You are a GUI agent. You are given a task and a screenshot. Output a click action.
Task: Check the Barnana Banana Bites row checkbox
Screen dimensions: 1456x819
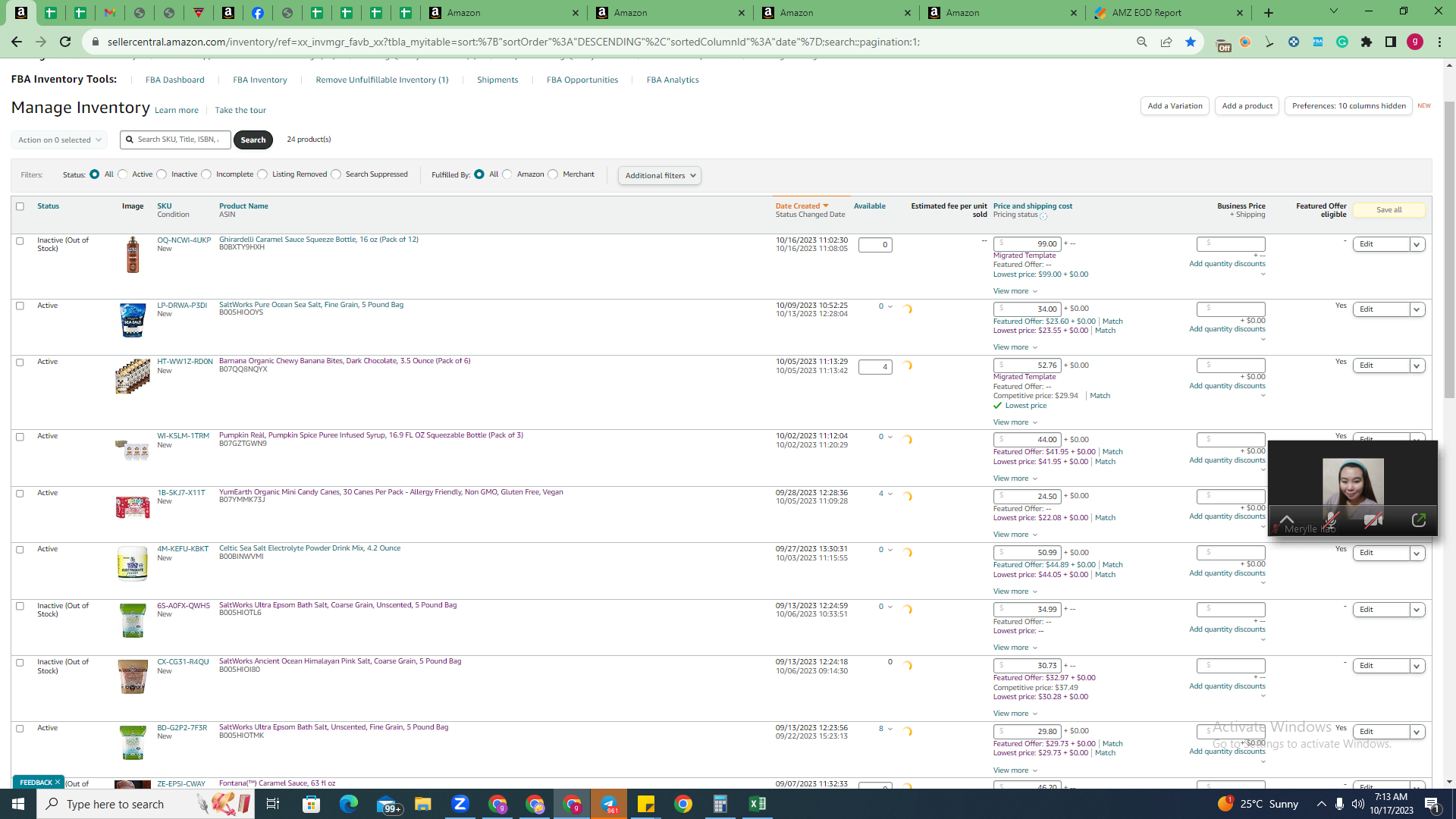pos(20,362)
